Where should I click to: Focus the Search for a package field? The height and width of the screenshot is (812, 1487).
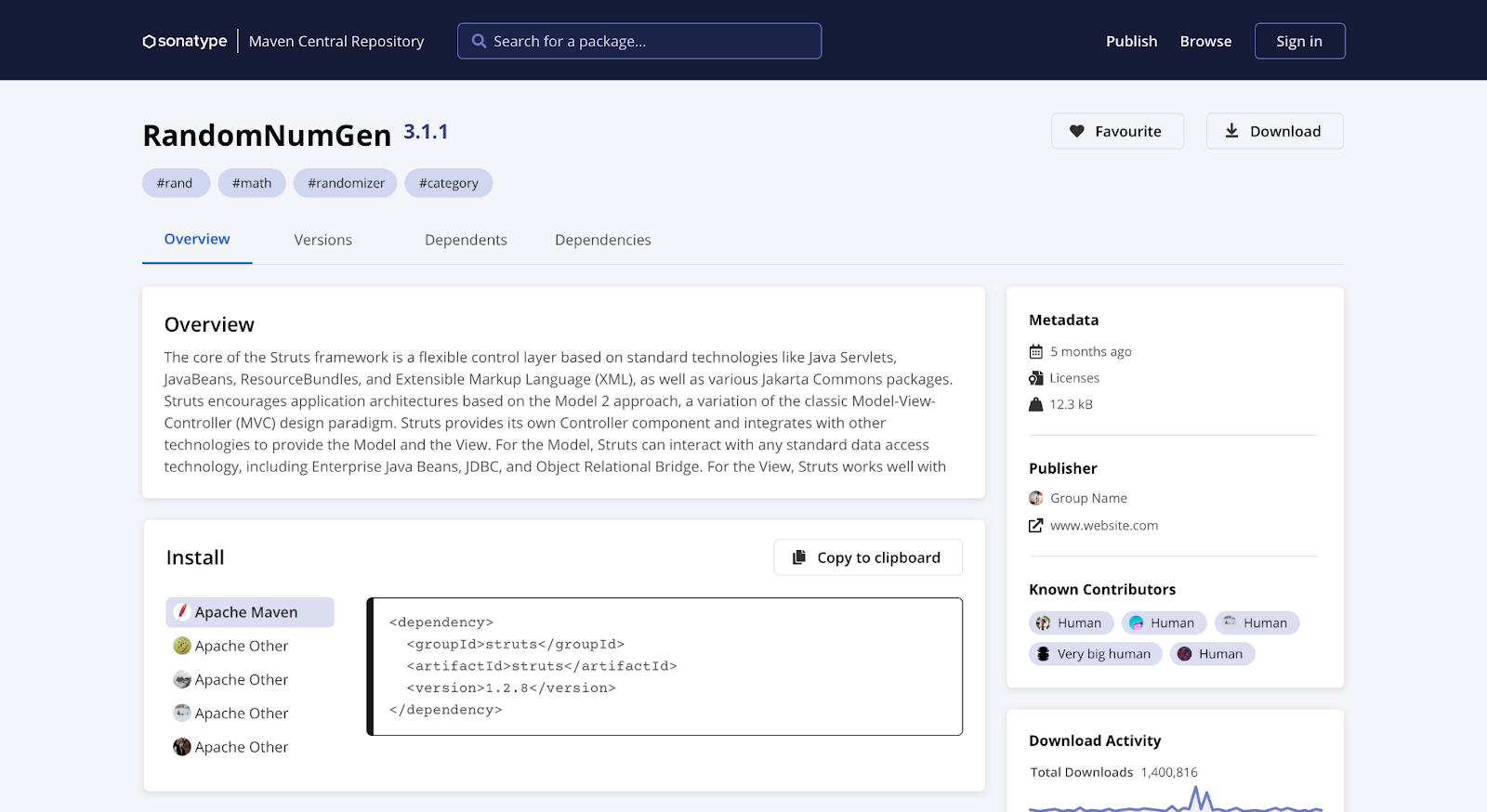pyautogui.click(x=651, y=41)
